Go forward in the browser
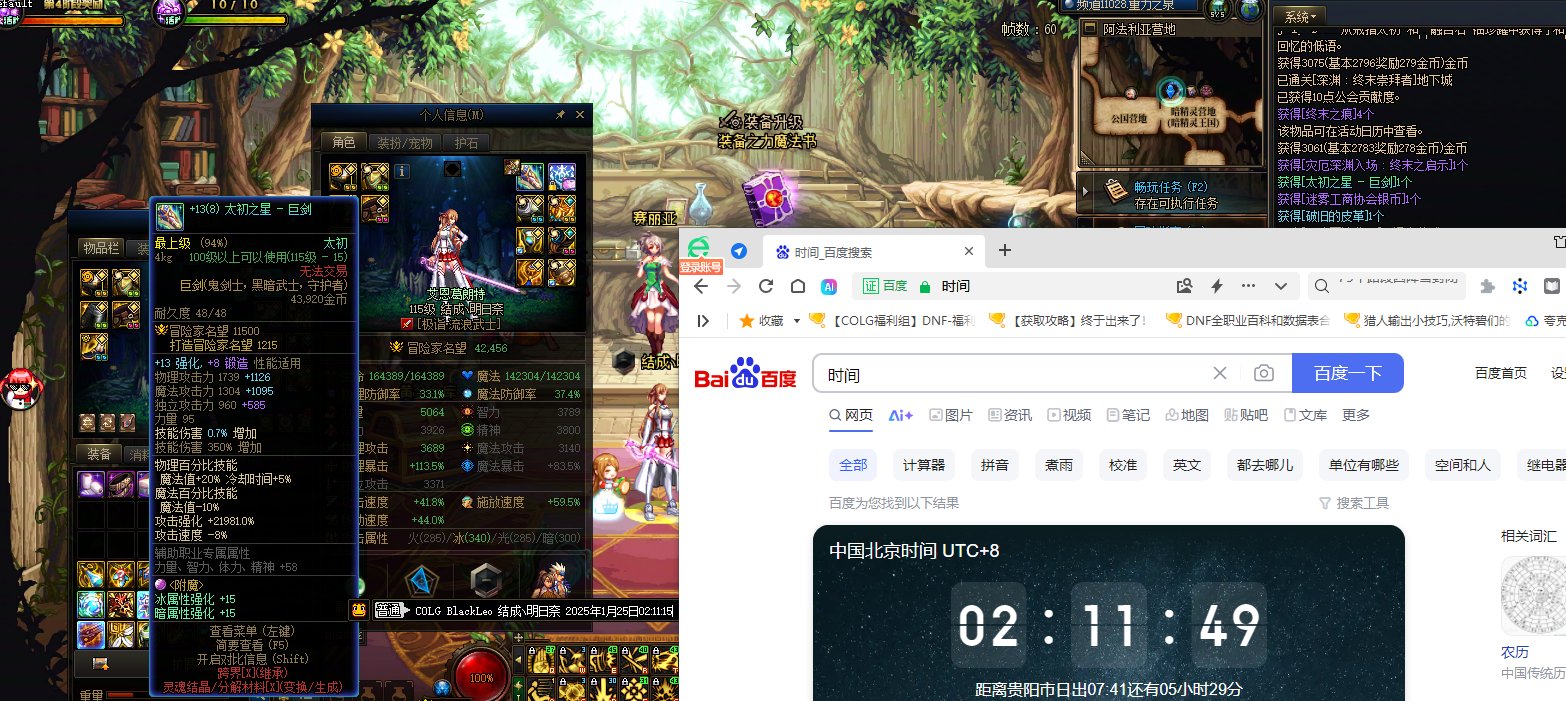 click(x=734, y=286)
